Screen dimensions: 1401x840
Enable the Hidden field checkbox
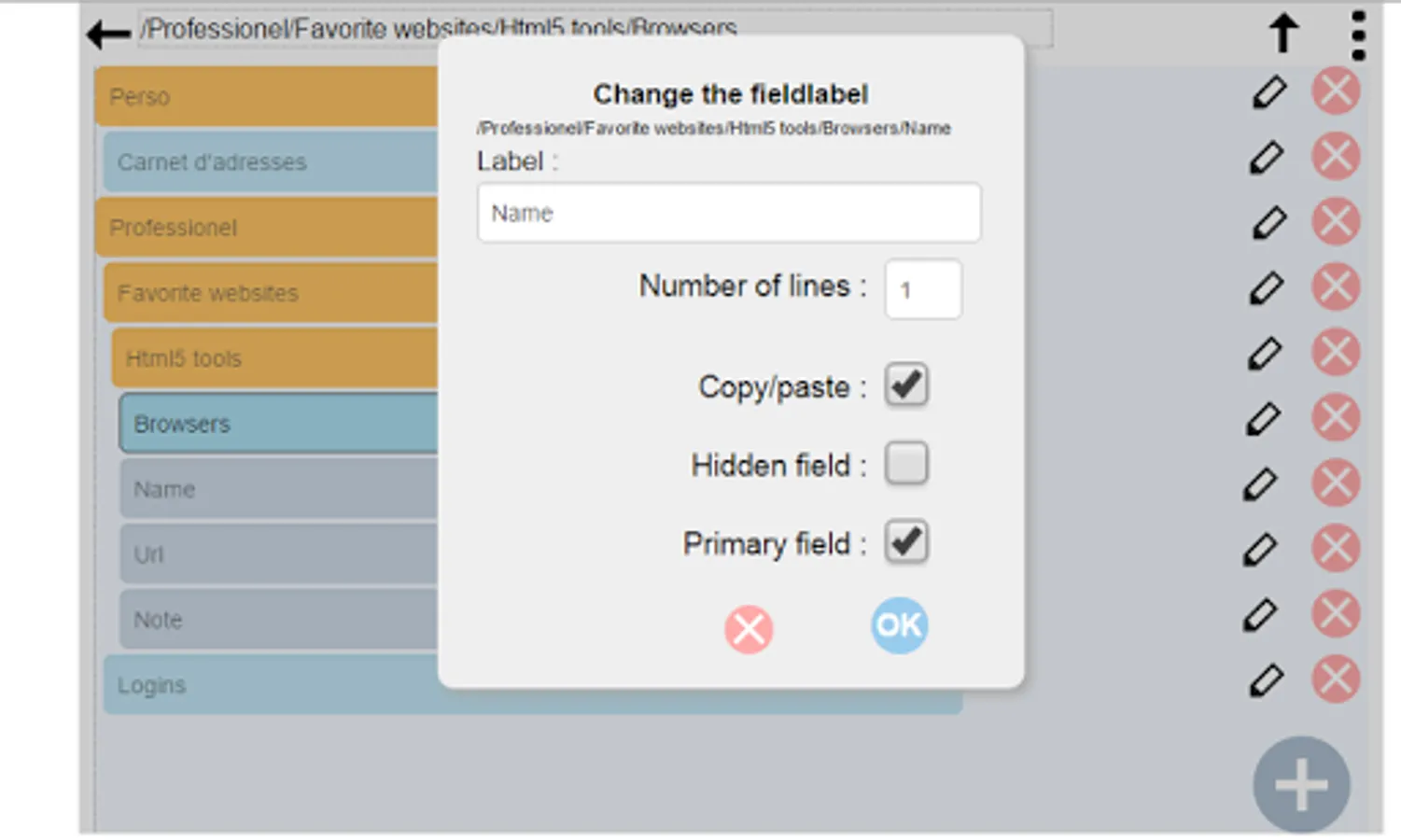point(905,463)
